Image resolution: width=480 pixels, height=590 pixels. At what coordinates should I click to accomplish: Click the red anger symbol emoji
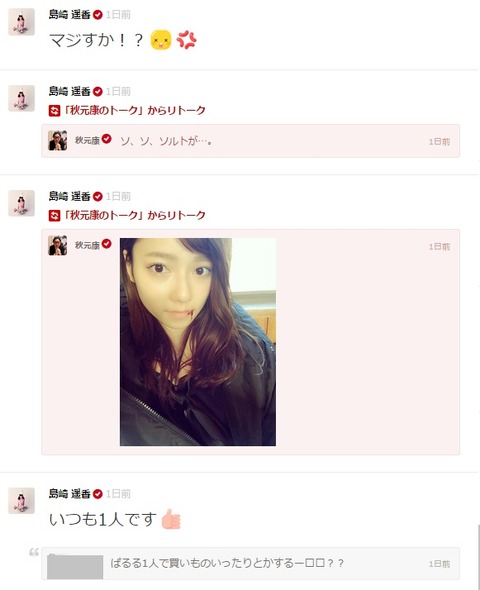click(x=187, y=40)
